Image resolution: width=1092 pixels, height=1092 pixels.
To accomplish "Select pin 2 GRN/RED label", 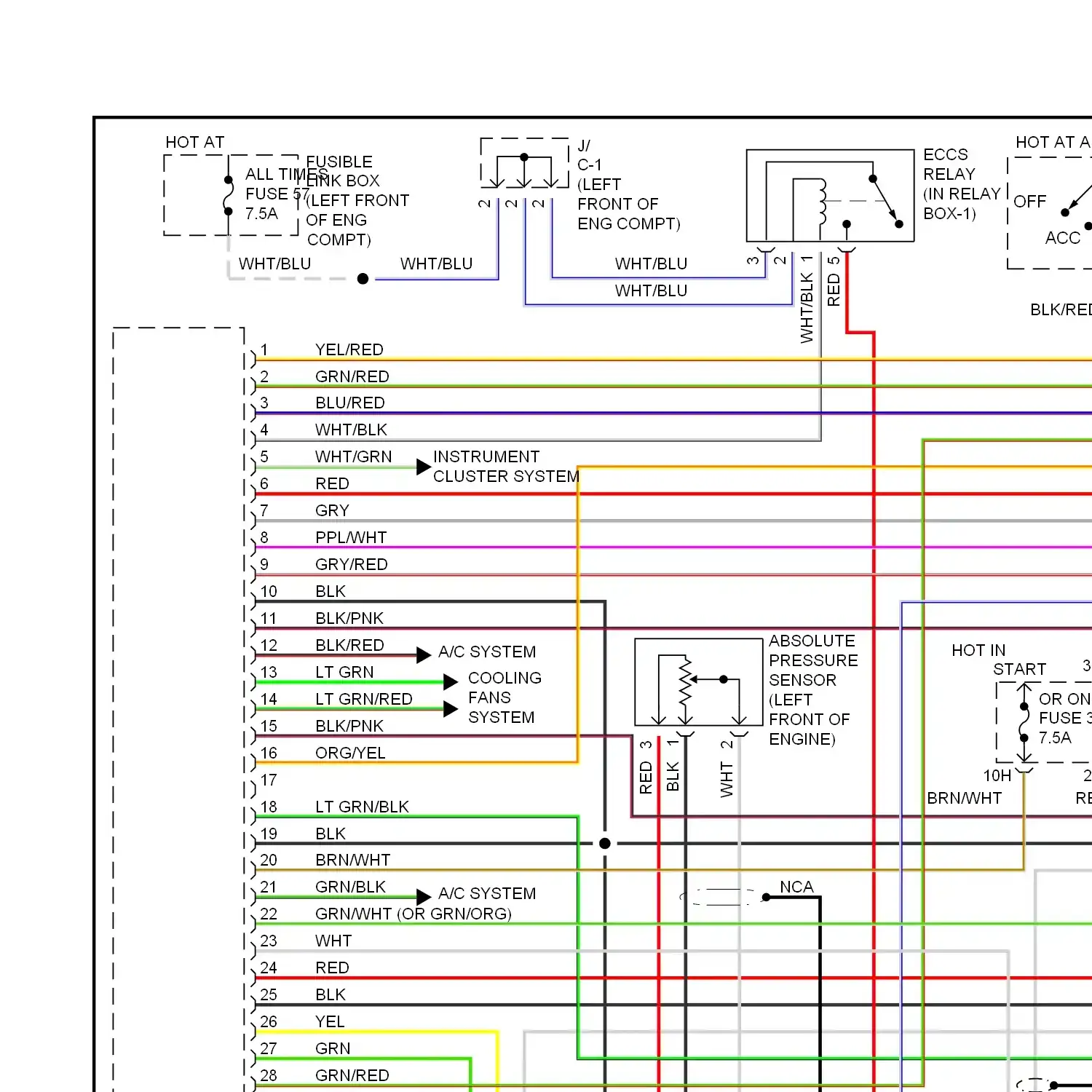I will [352, 376].
